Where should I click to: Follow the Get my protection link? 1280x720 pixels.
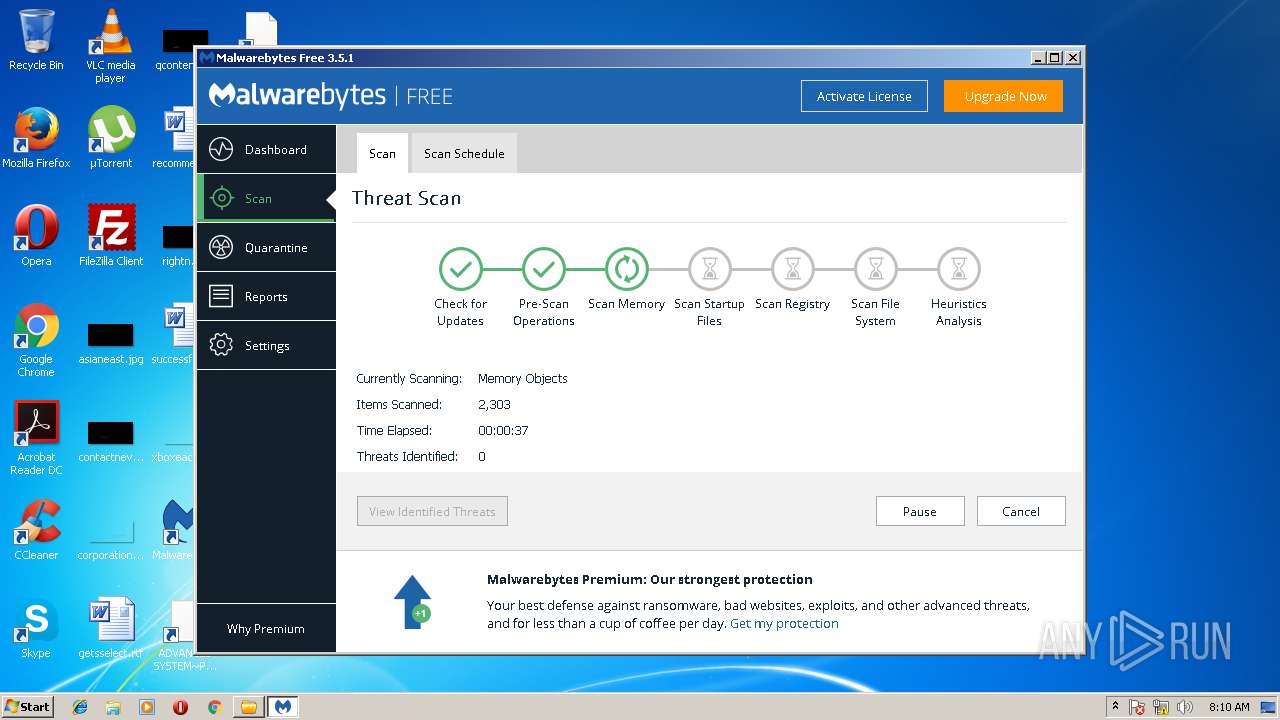(784, 623)
